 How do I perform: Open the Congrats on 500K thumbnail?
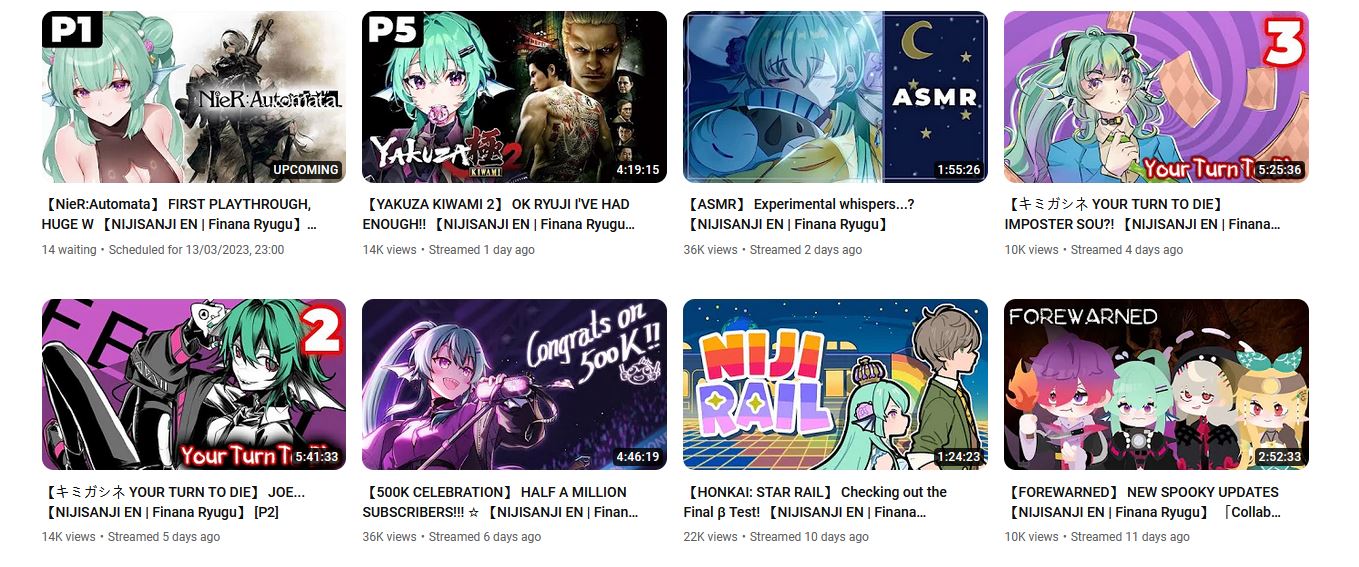(x=514, y=385)
